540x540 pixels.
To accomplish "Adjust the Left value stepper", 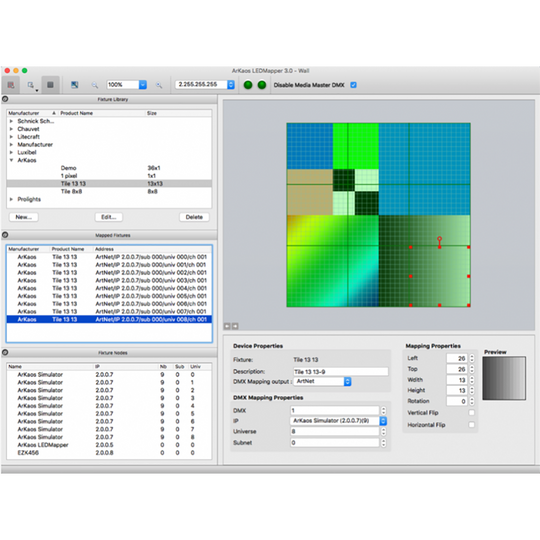I will point(471,358).
